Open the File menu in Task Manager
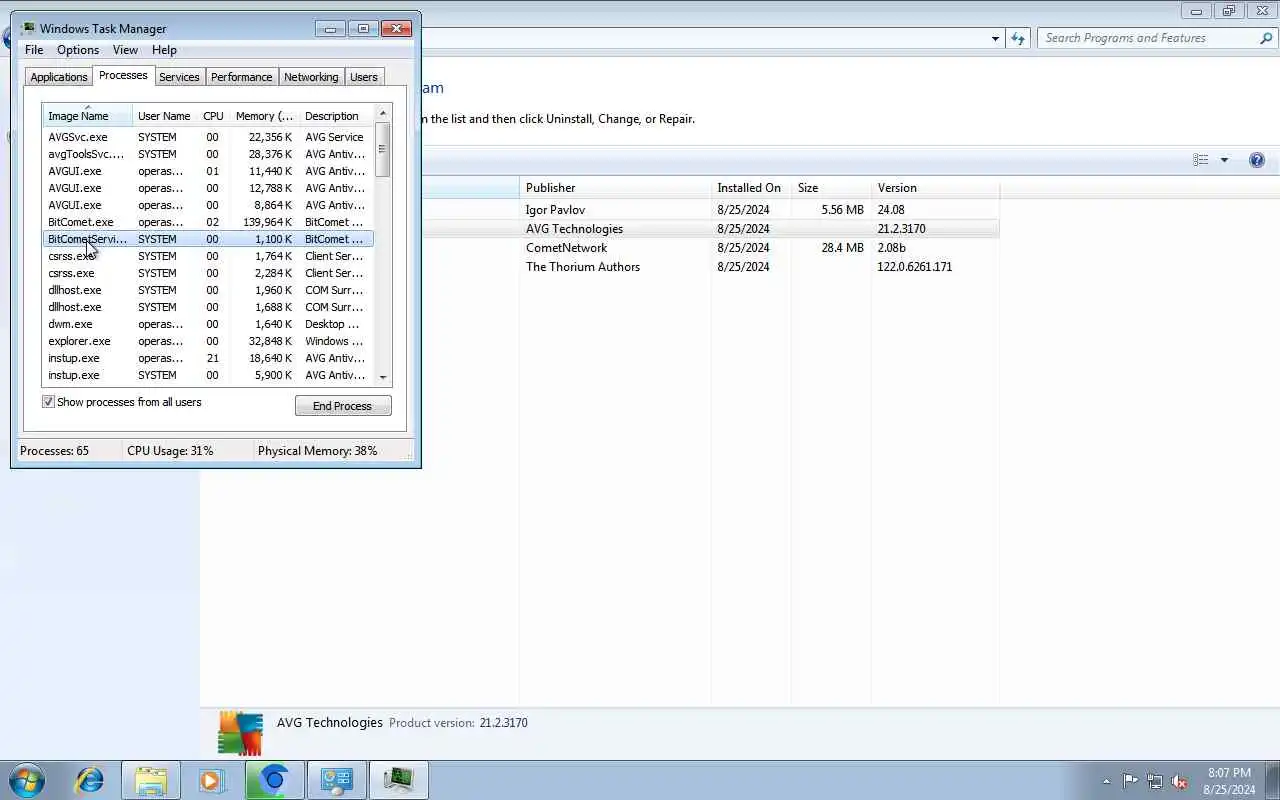The height and width of the screenshot is (800, 1280). [34, 50]
